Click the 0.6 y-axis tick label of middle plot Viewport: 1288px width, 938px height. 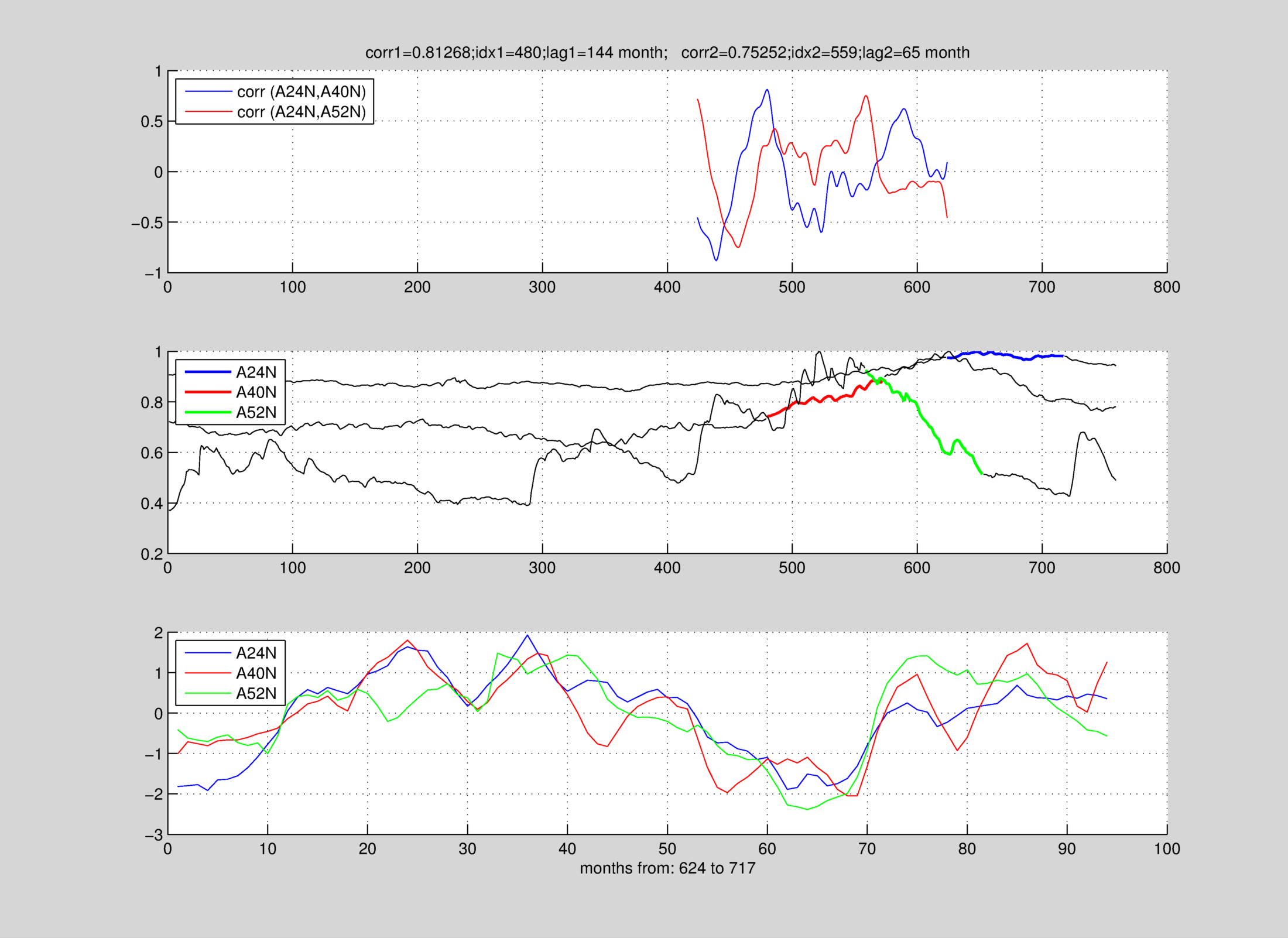[151, 453]
